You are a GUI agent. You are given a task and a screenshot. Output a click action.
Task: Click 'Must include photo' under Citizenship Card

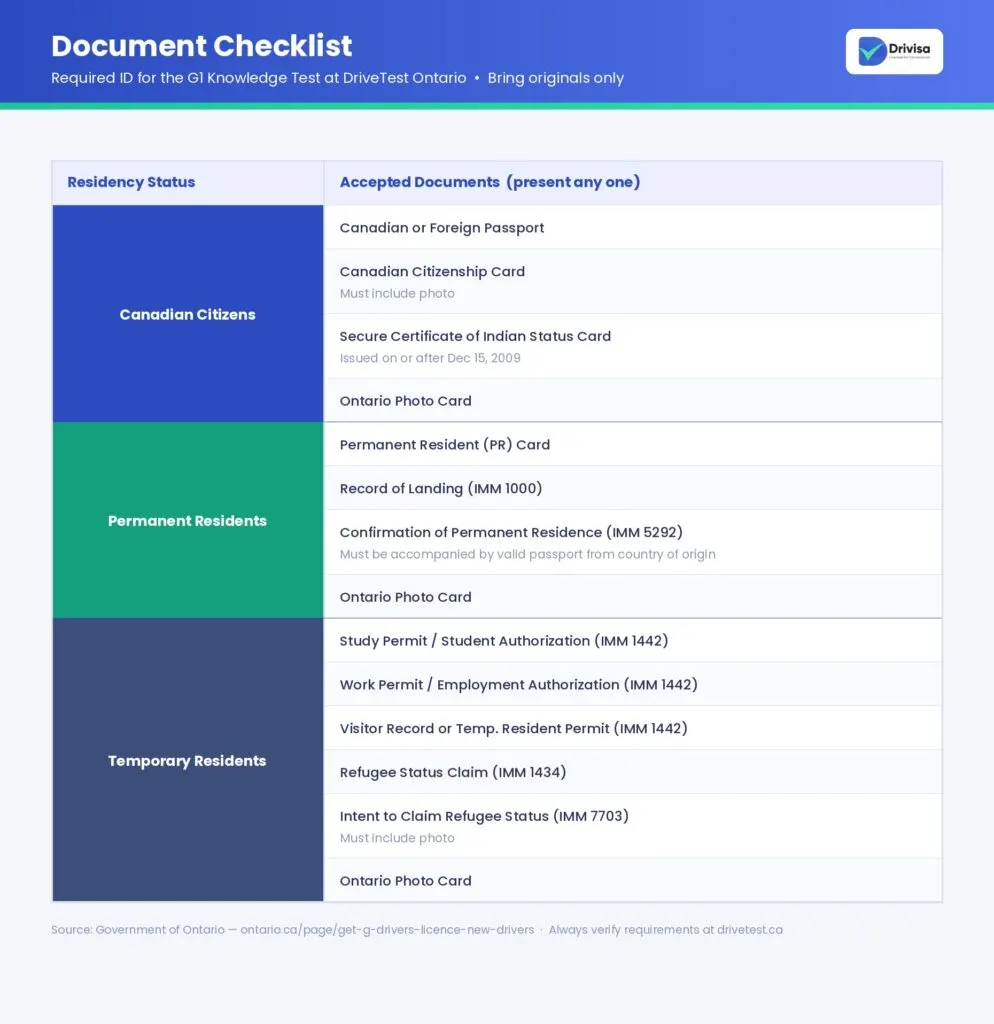click(x=397, y=293)
